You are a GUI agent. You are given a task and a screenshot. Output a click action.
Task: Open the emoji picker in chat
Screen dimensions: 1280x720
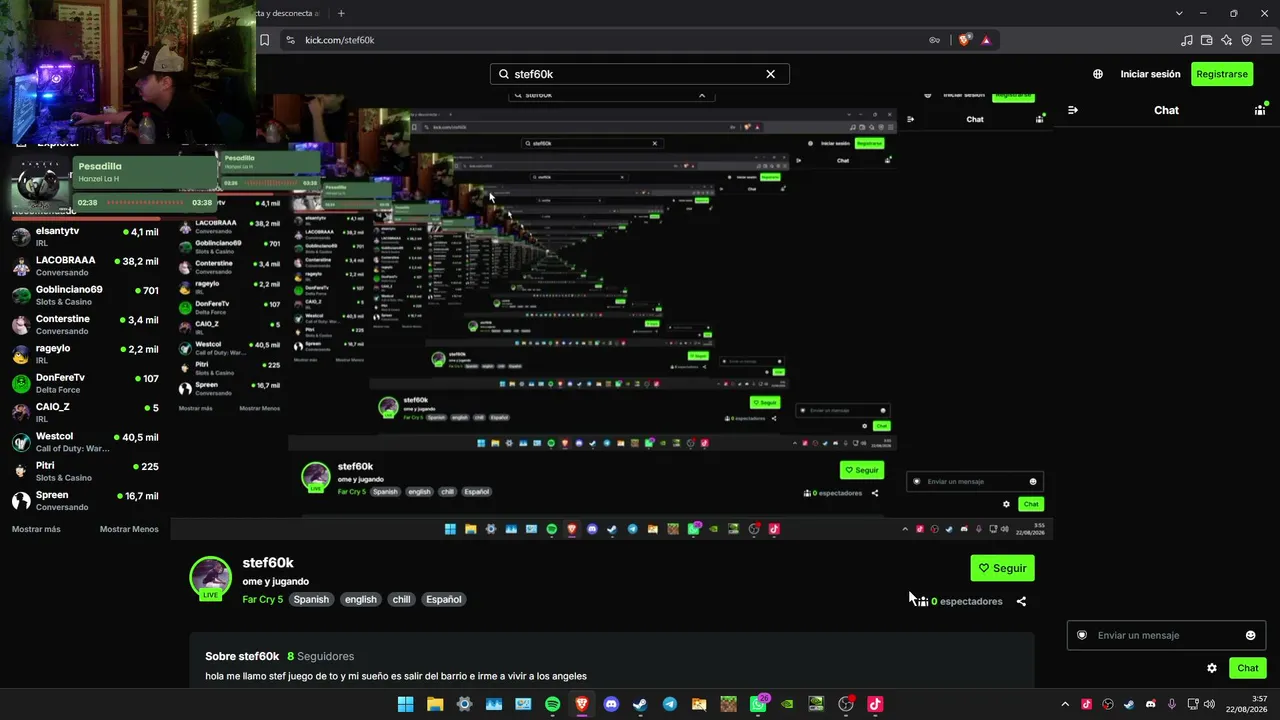point(1250,635)
